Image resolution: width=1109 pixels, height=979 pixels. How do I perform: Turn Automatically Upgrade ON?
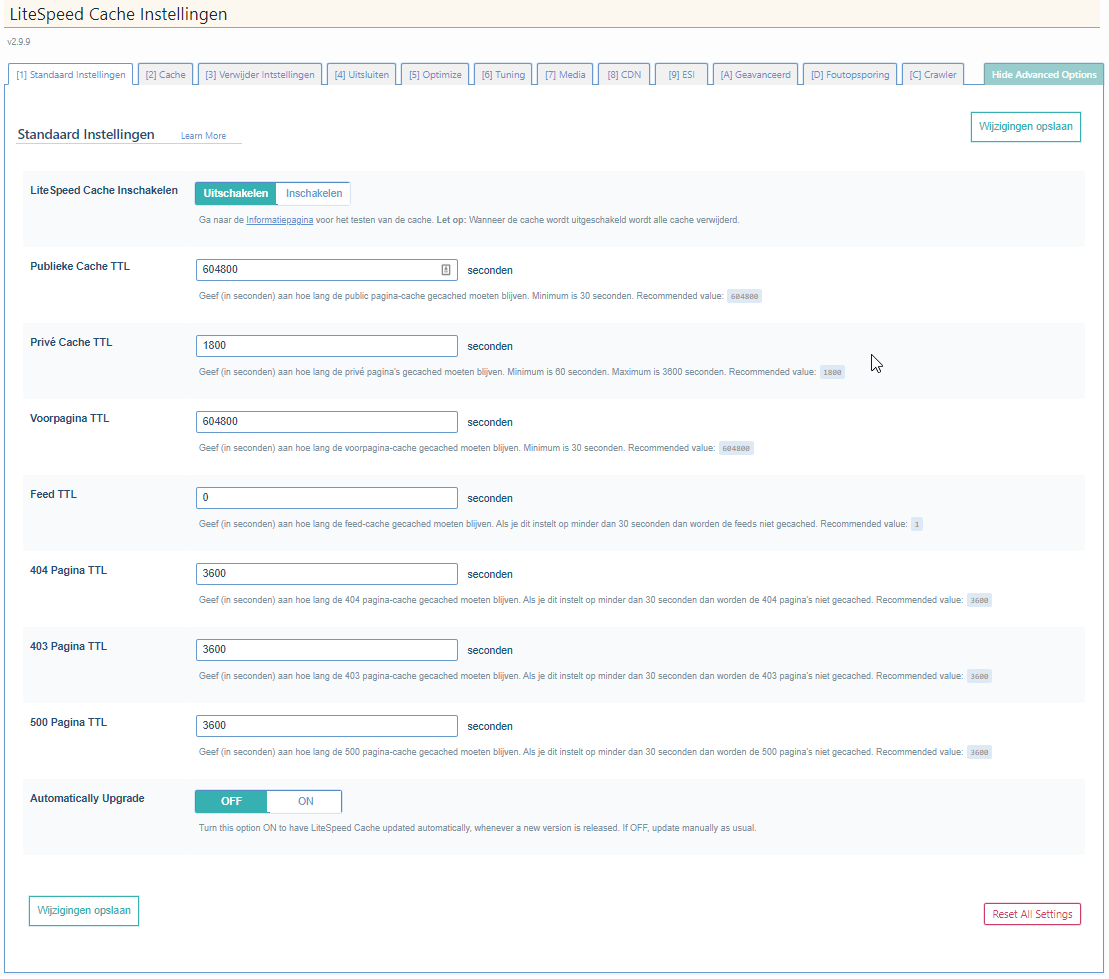[x=305, y=801]
